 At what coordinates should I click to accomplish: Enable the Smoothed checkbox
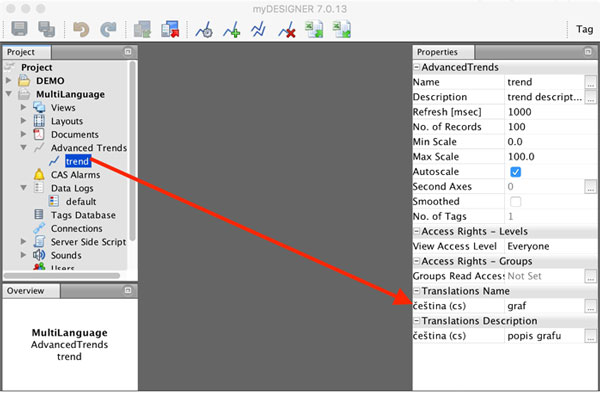(515, 202)
